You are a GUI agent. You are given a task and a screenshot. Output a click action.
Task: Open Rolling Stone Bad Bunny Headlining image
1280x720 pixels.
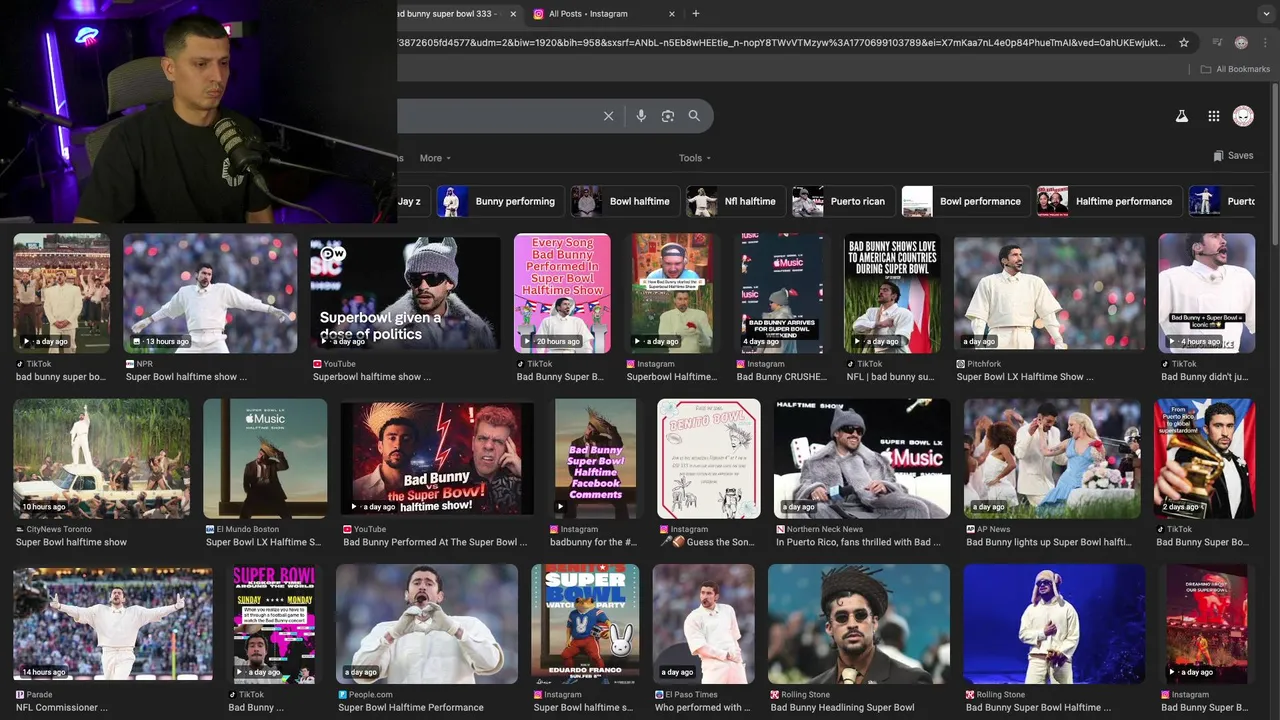tap(859, 623)
